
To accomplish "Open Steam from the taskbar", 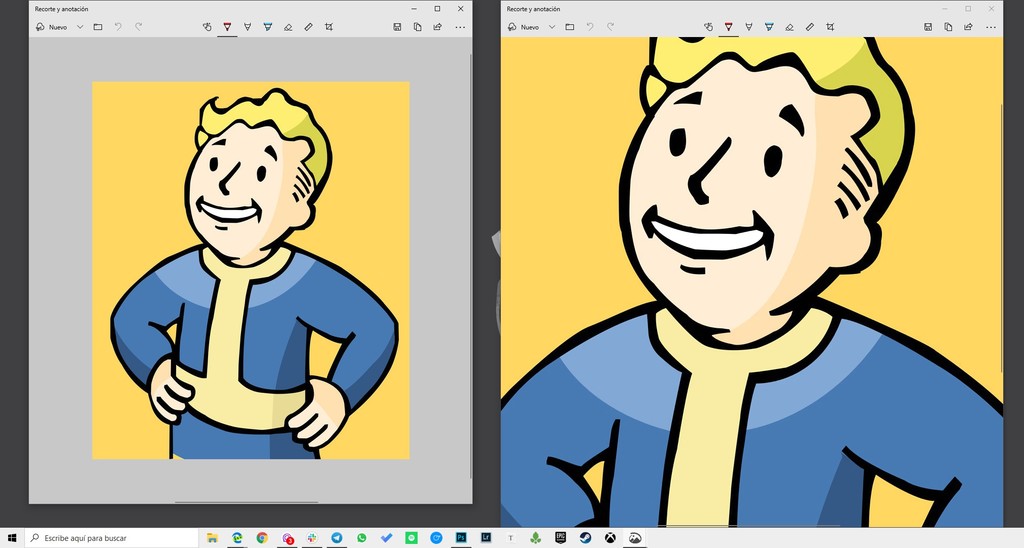I will [585, 538].
